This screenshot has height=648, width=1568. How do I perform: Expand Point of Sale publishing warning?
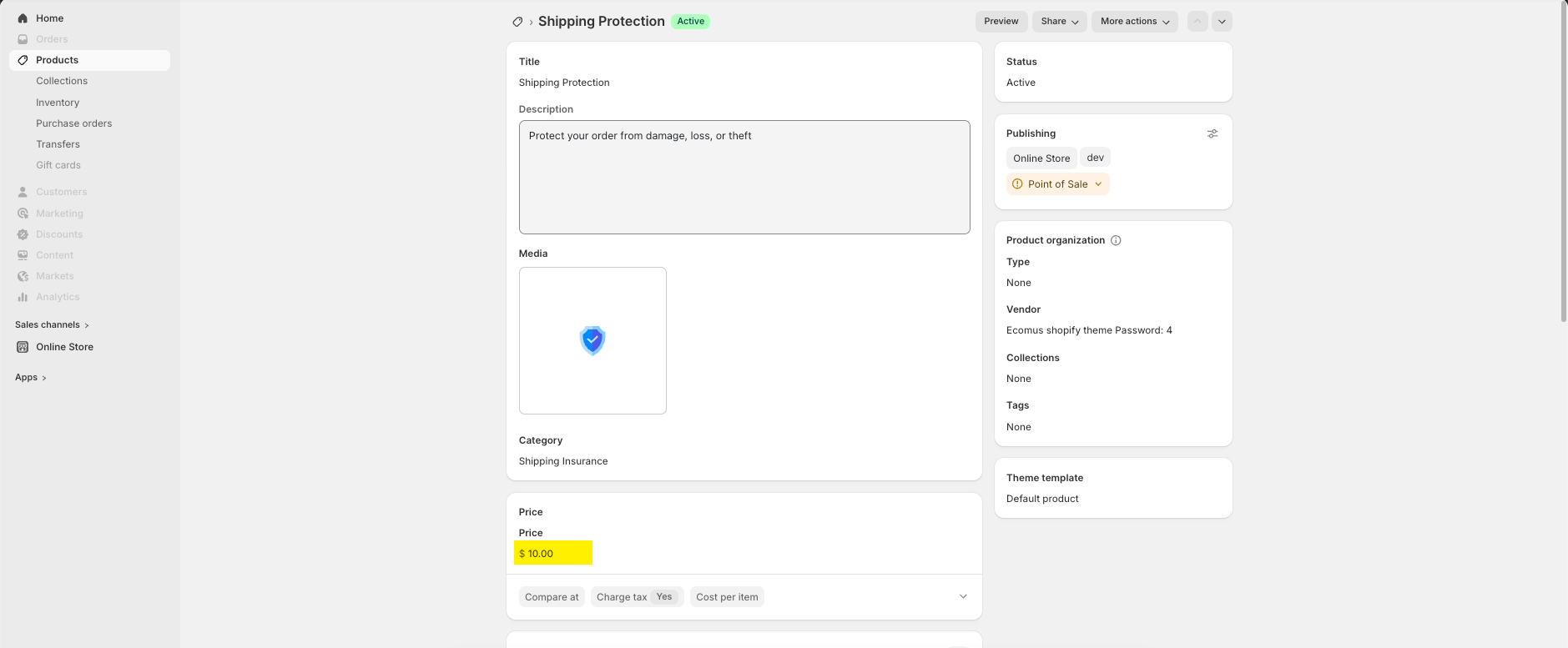point(1057,184)
